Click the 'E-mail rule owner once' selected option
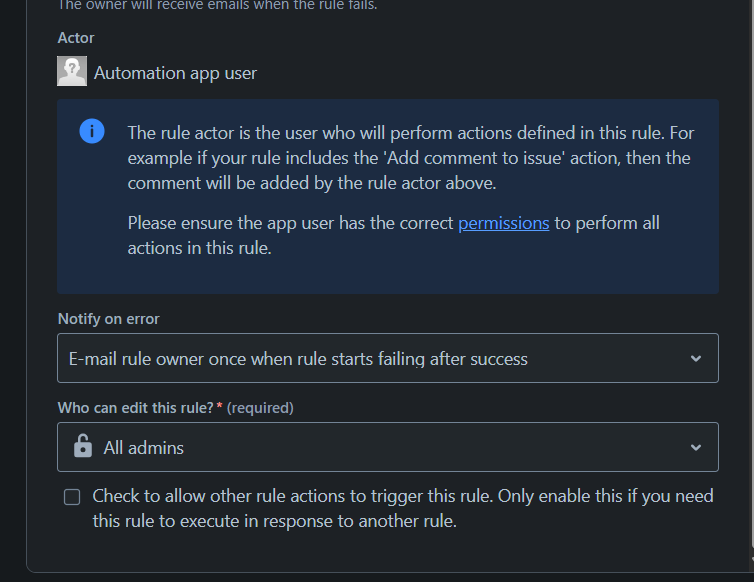Image resolution: width=754 pixels, height=582 pixels. pos(298,359)
